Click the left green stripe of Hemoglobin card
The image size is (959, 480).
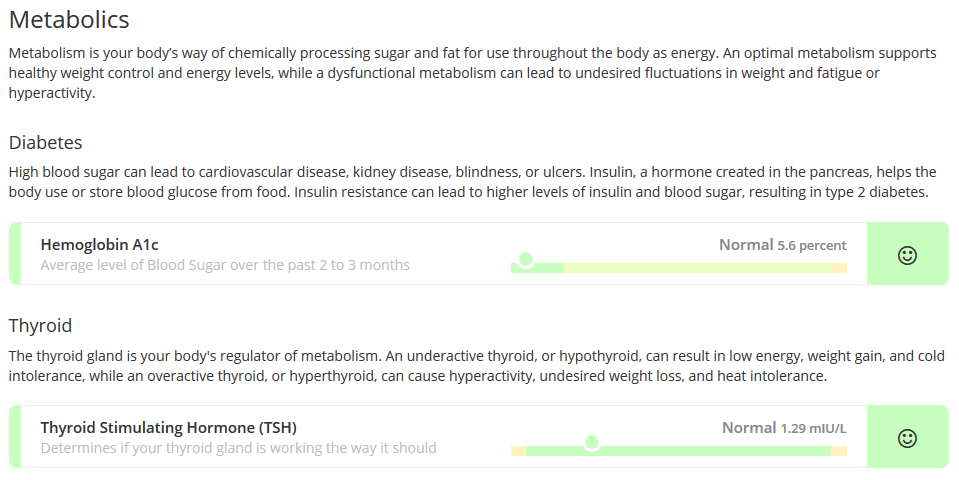15,254
